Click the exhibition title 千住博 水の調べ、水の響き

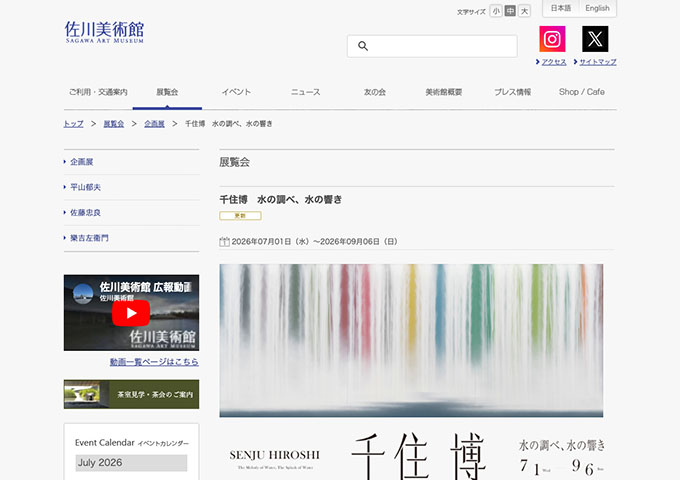click(x=281, y=199)
